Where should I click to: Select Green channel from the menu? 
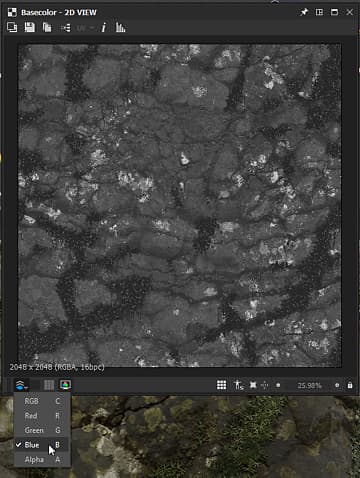point(42,430)
